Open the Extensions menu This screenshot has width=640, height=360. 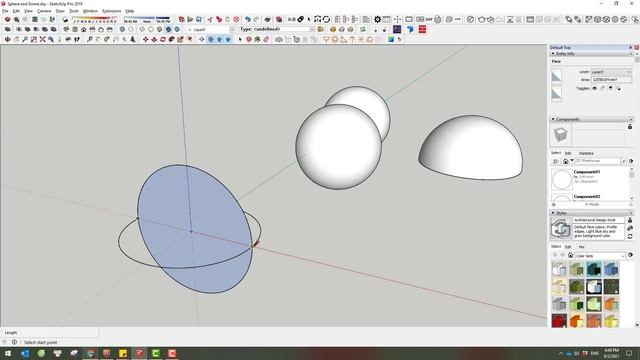pos(111,11)
